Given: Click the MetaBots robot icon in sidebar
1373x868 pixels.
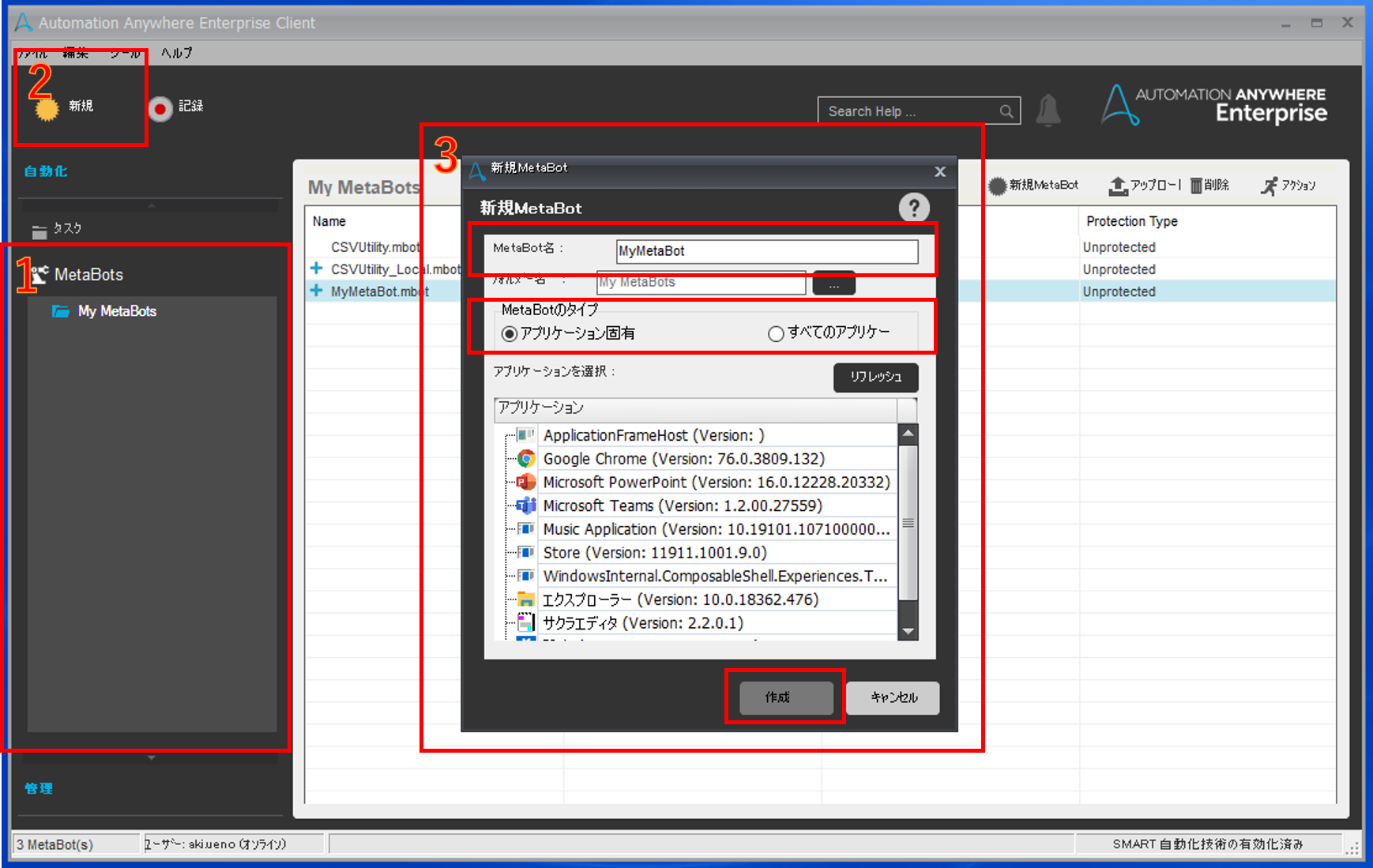Looking at the screenshot, I should (39, 274).
